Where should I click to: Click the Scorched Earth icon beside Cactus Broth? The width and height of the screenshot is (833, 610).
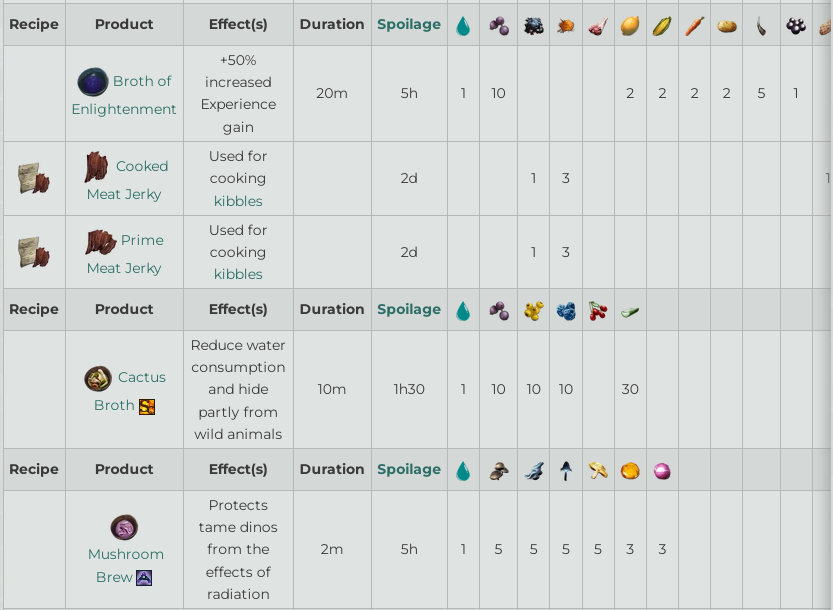click(147, 406)
